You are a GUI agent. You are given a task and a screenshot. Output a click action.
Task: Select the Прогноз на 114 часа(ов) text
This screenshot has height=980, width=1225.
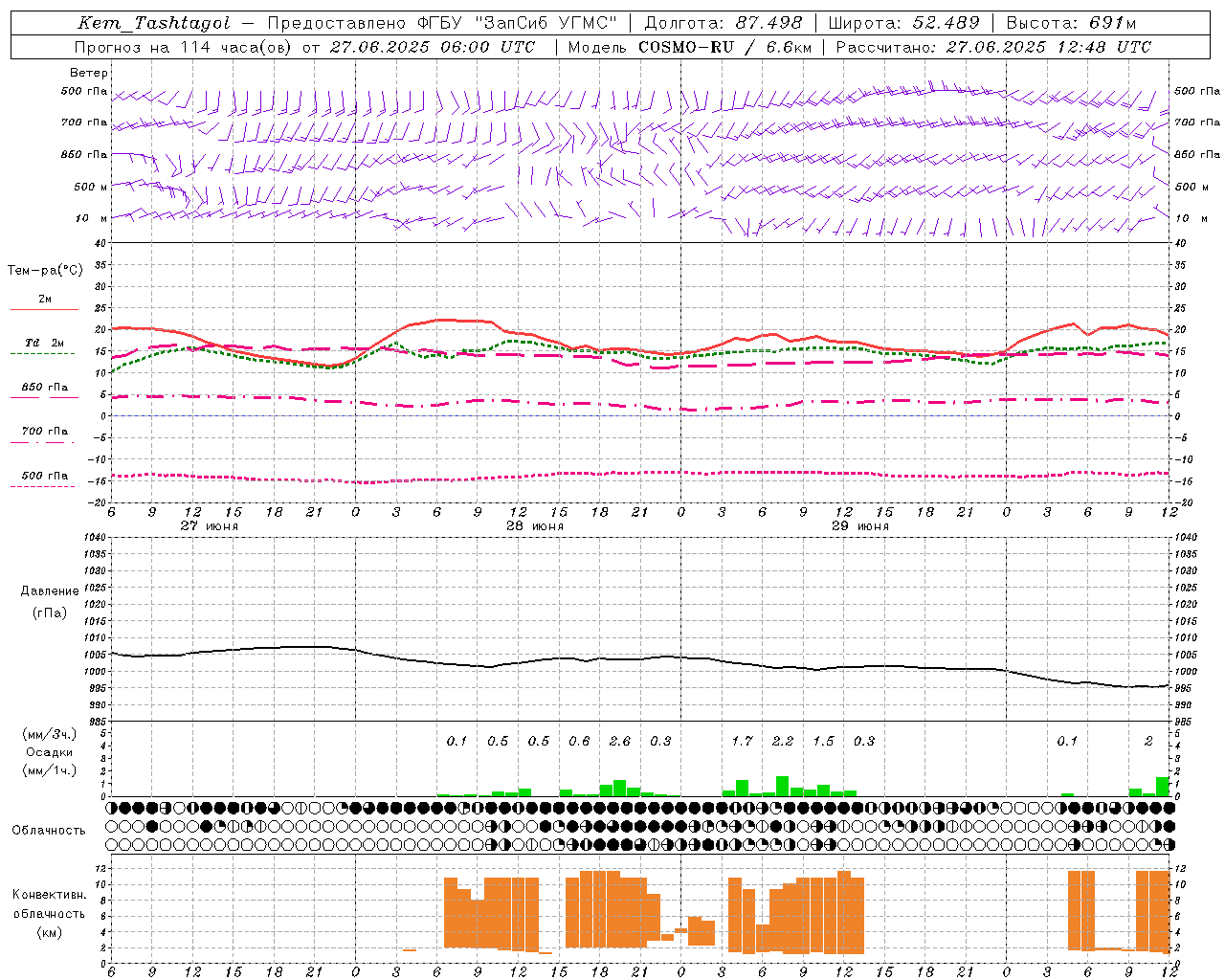pos(182,47)
